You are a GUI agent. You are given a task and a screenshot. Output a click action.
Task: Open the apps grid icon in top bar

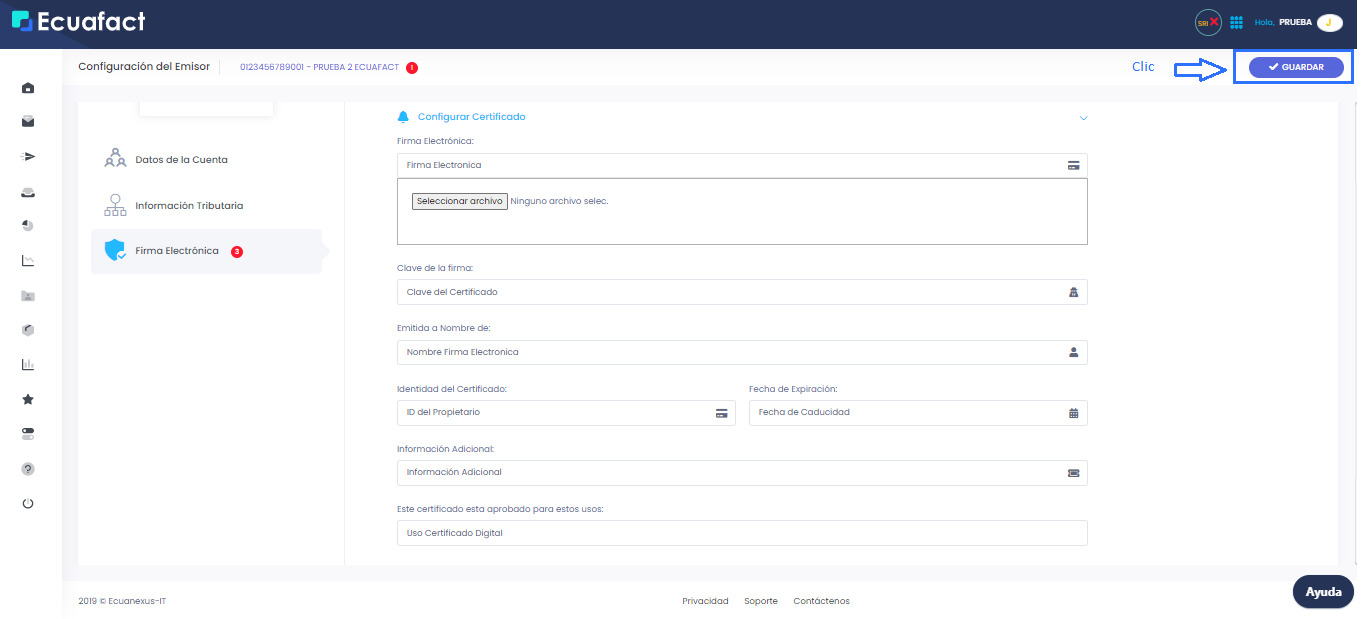(x=1237, y=21)
